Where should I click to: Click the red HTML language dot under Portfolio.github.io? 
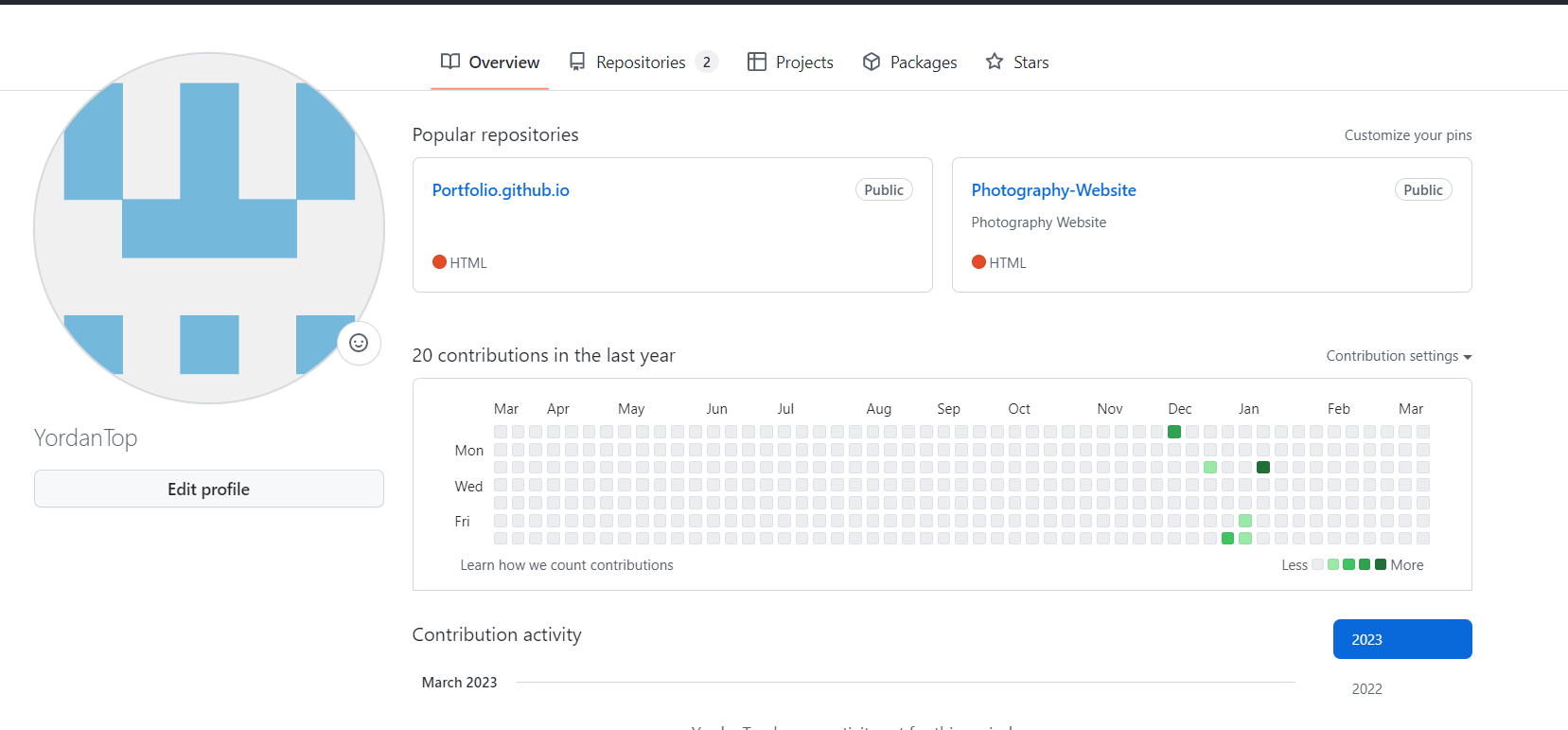coord(439,262)
